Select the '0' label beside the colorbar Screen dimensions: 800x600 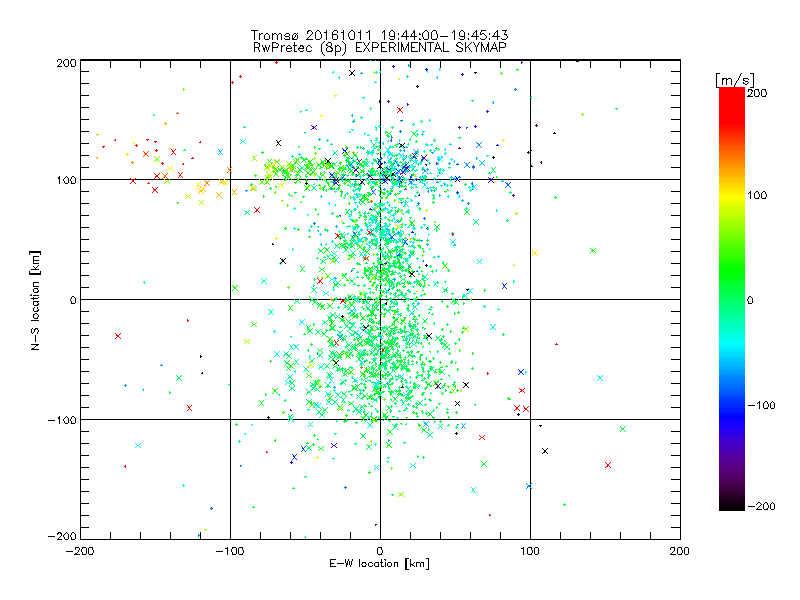[x=750, y=300]
